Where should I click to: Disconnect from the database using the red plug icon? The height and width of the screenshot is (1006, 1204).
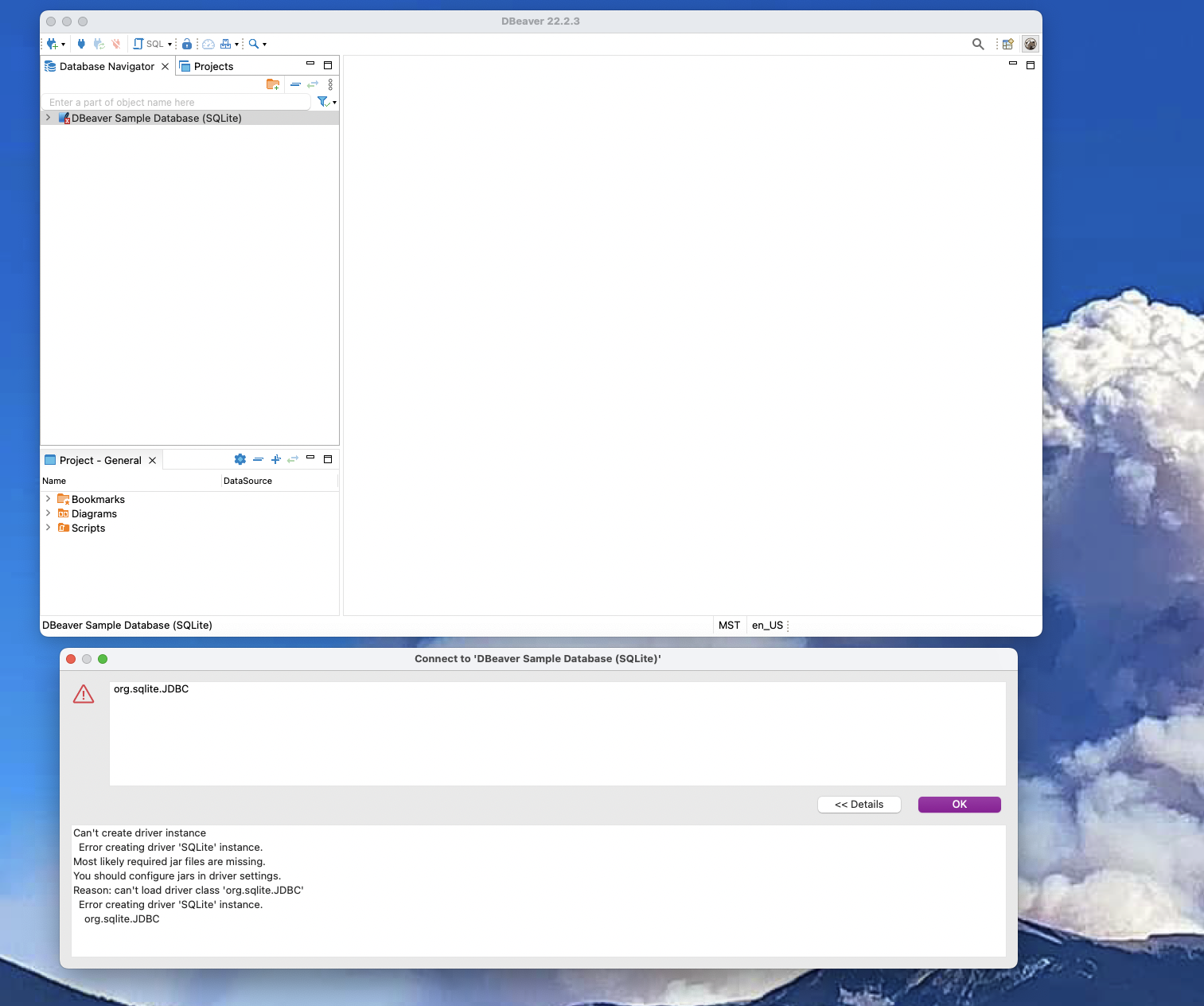tap(116, 44)
